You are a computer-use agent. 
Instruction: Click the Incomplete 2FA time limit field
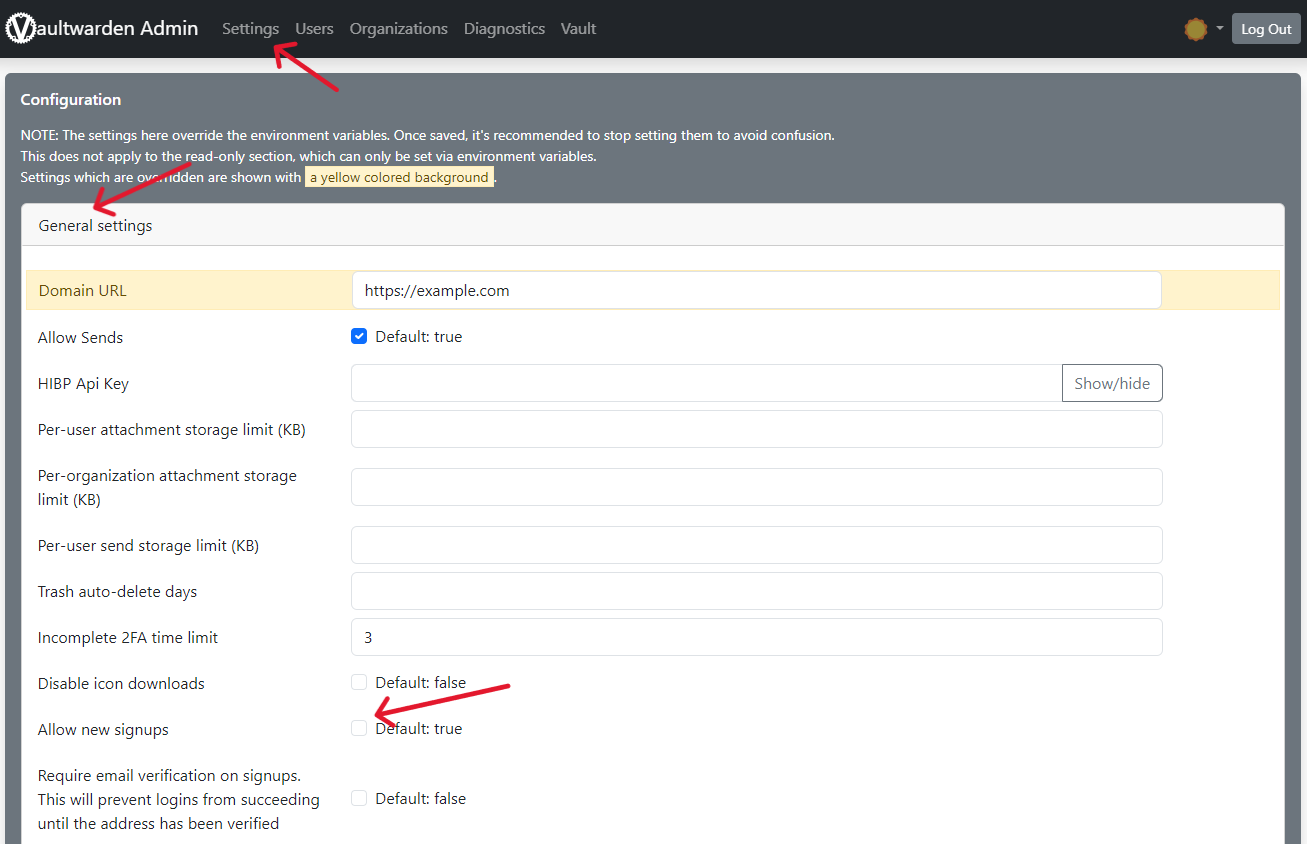coord(756,637)
